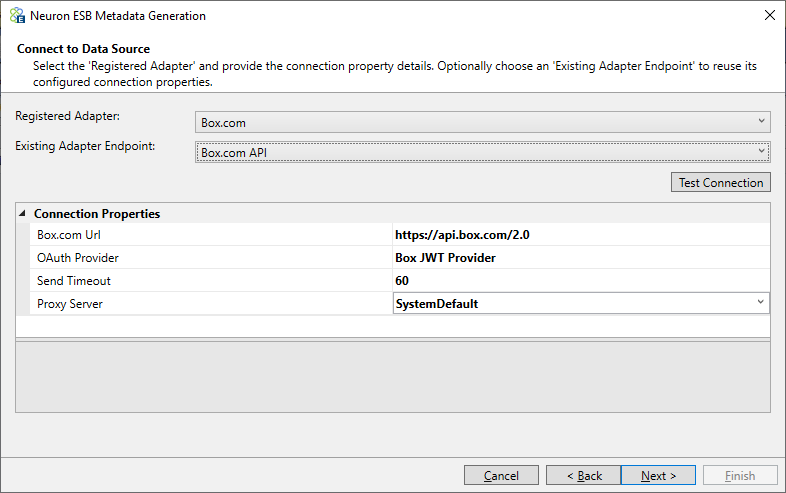Collapse the Connection Properties section
This screenshot has height=493, width=786.
click(x=23, y=214)
